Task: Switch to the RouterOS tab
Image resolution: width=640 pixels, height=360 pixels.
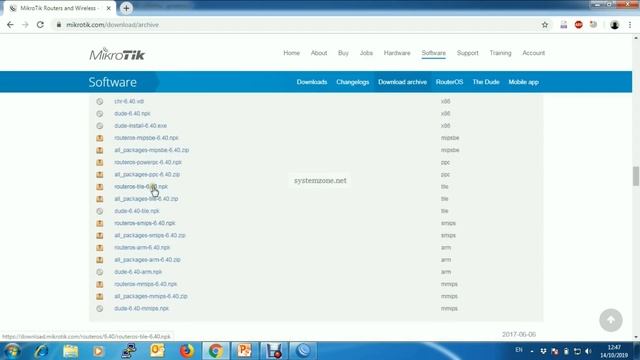Action: [449, 82]
